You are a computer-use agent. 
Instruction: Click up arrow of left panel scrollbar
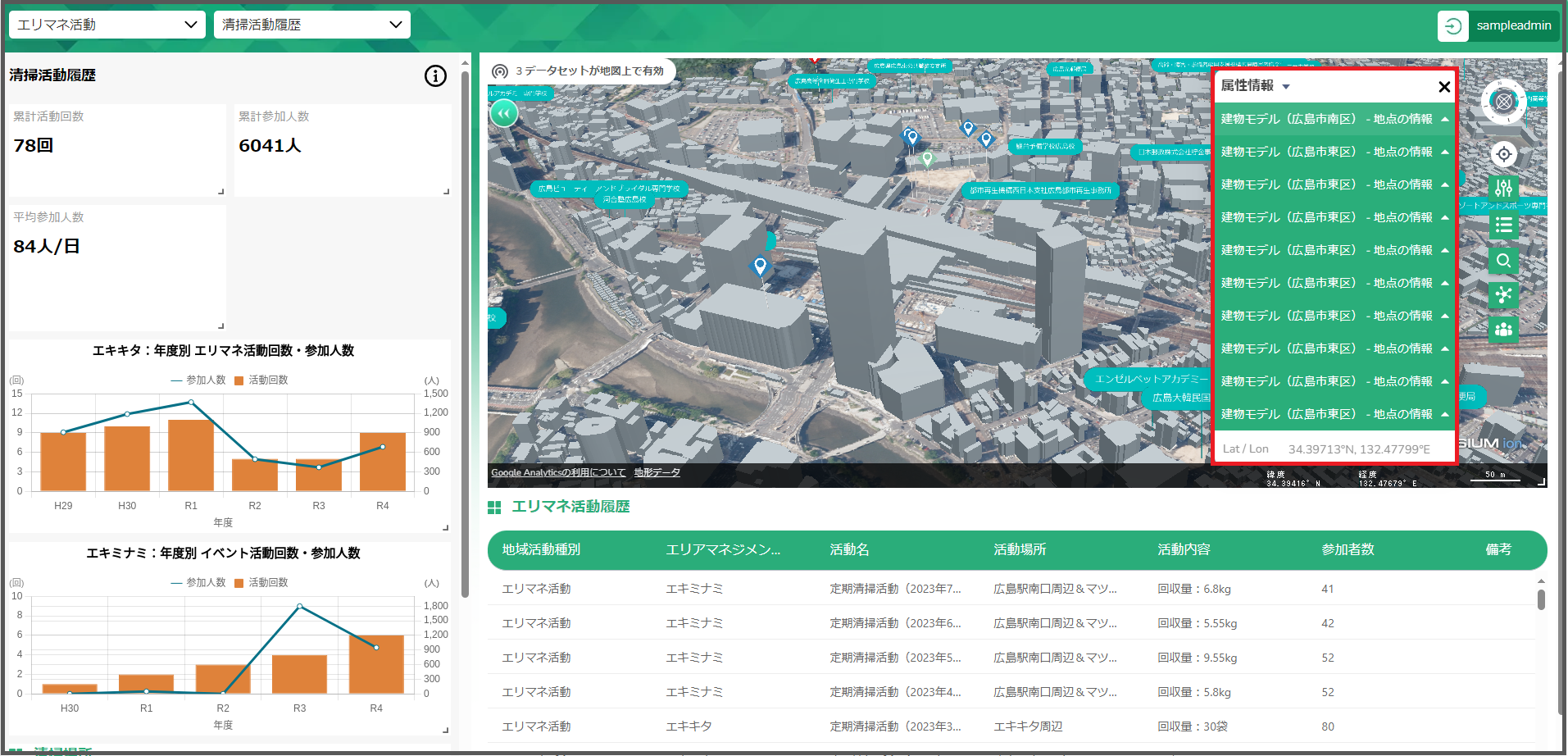466,63
